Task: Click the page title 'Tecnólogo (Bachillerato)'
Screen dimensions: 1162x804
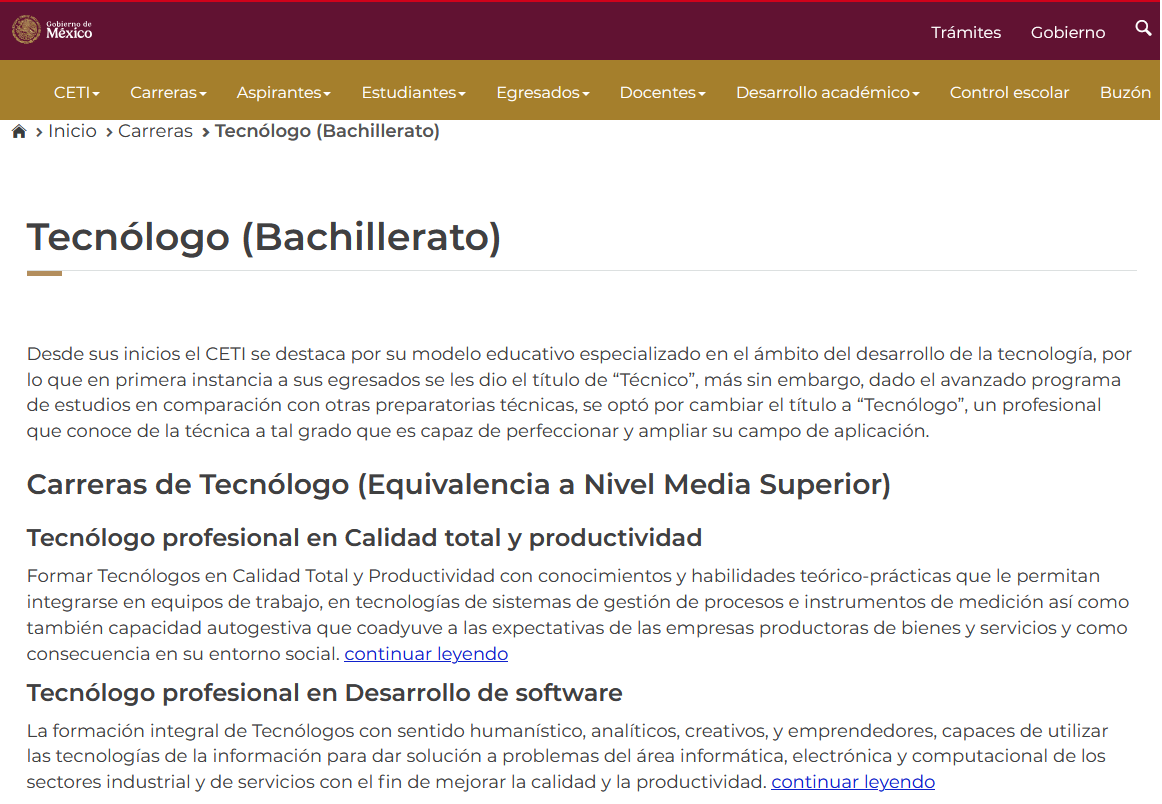Action: pyautogui.click(x=264, y=238)
